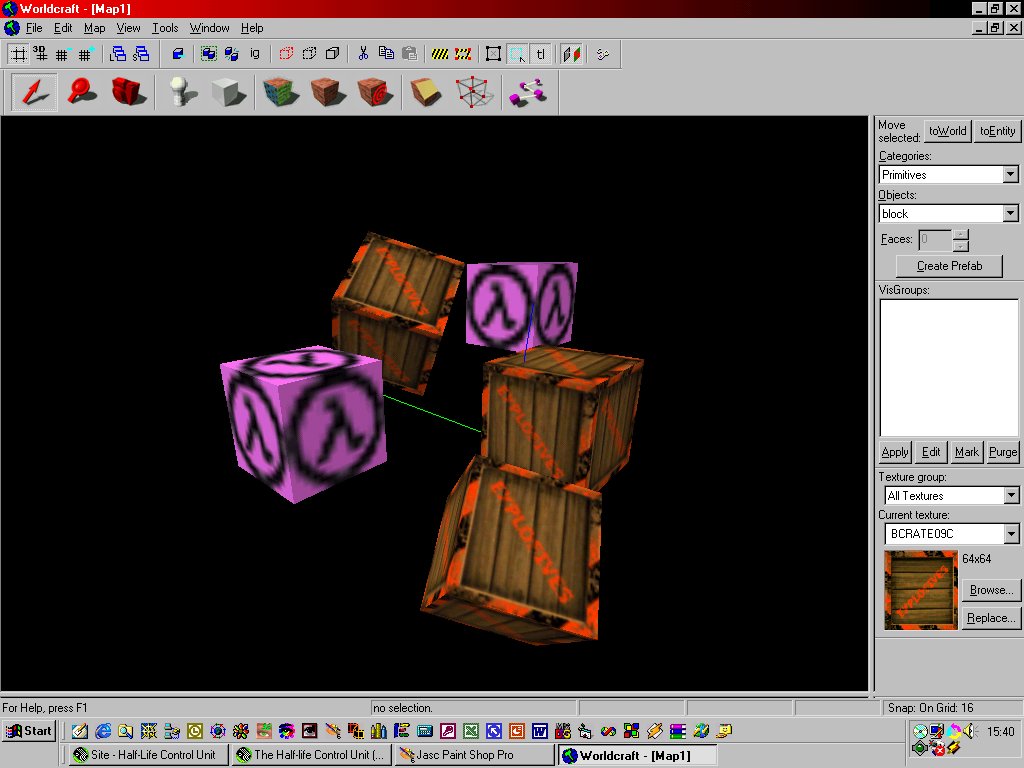Open the File menu
The width and height of the screenshot is (1024, 768).
[34, 28]
